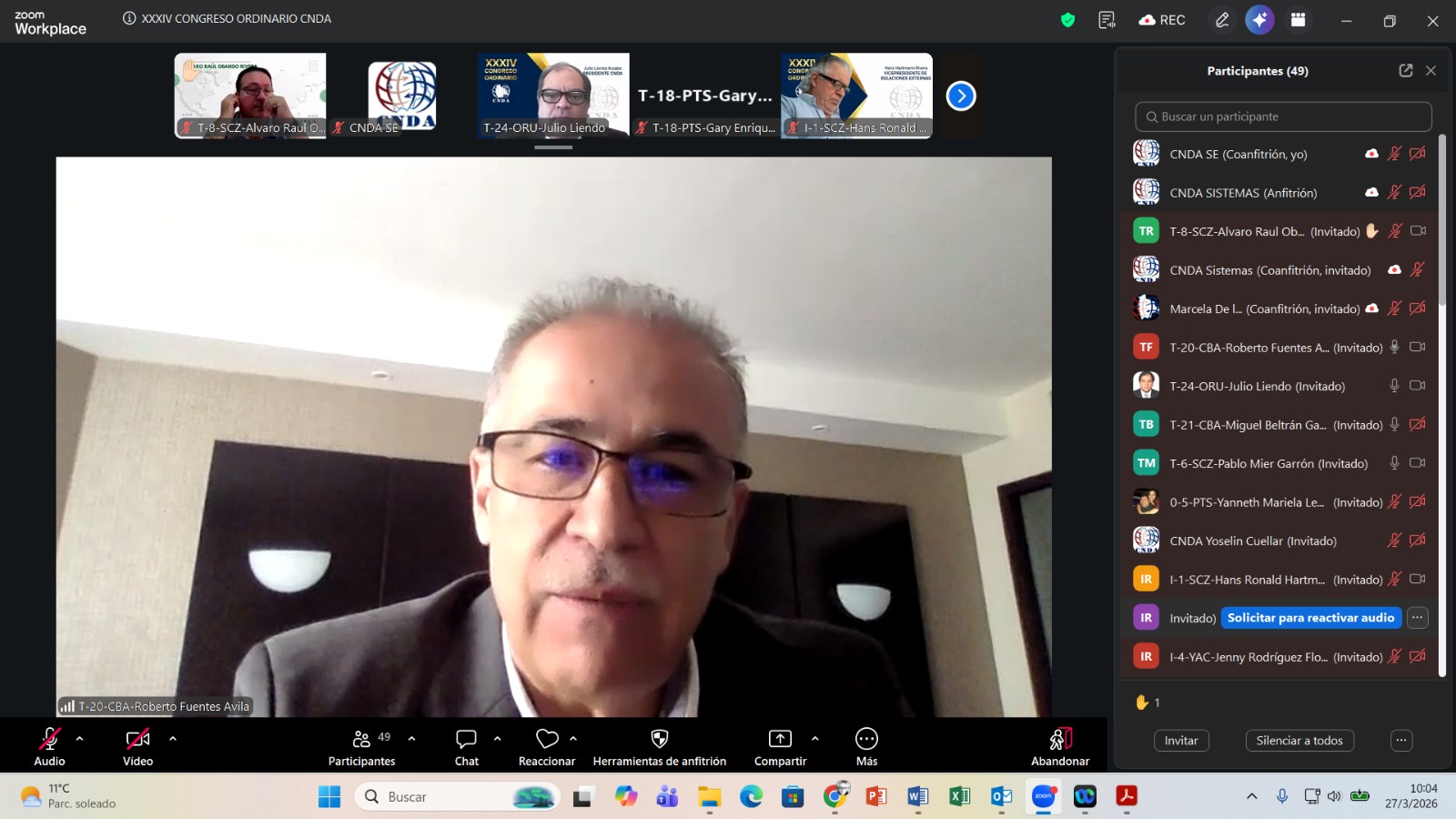Click the Compartir screen share icon
Viewport: 1456px width, 819px height.
coord(780,739)
